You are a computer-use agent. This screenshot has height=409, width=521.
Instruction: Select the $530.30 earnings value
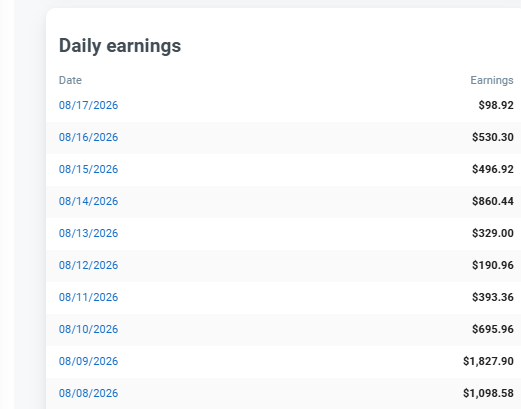(x=493, y=137)
